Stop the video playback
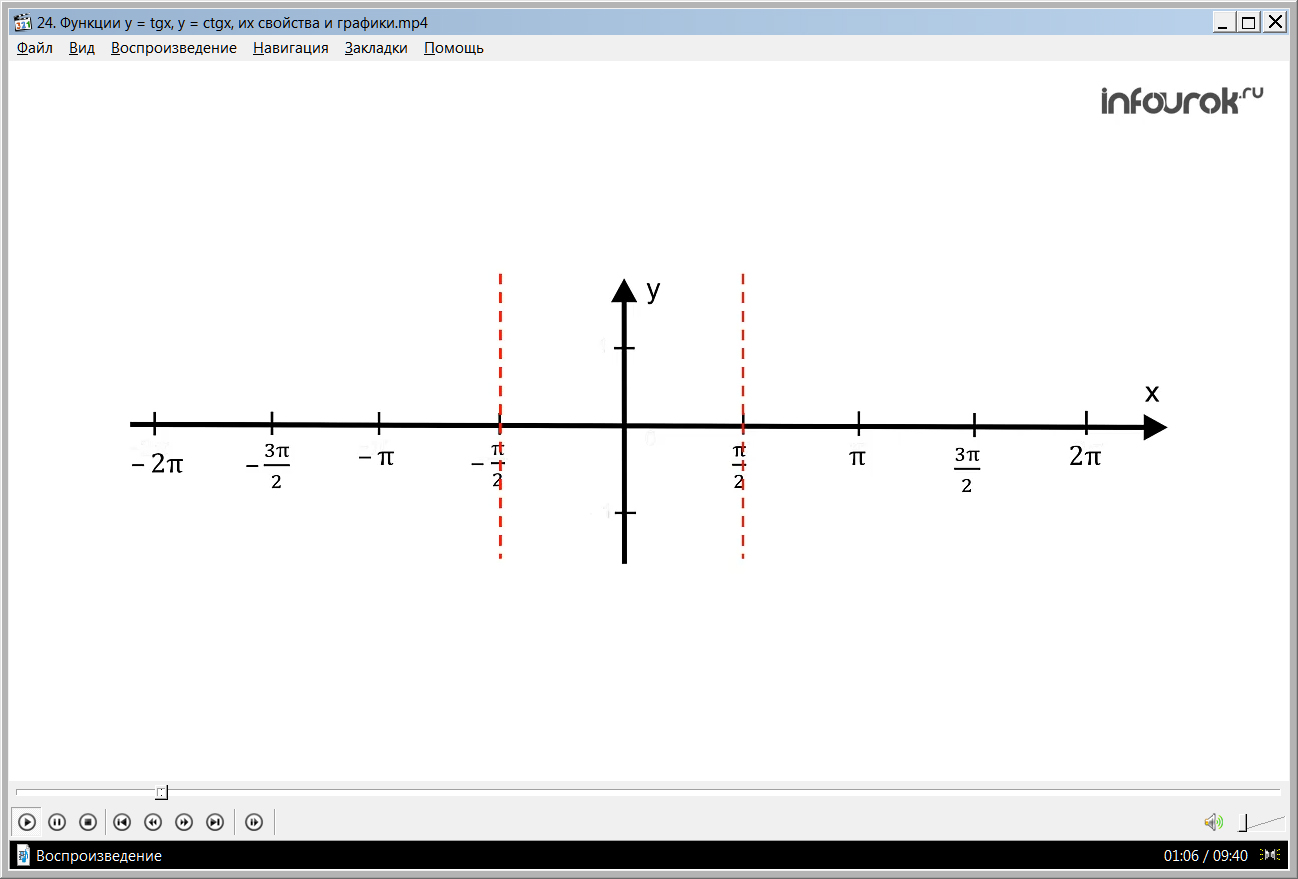Image resolution: width=1298 pixels, height=879 pixels. pyautogui.click(x=88, y=822)
